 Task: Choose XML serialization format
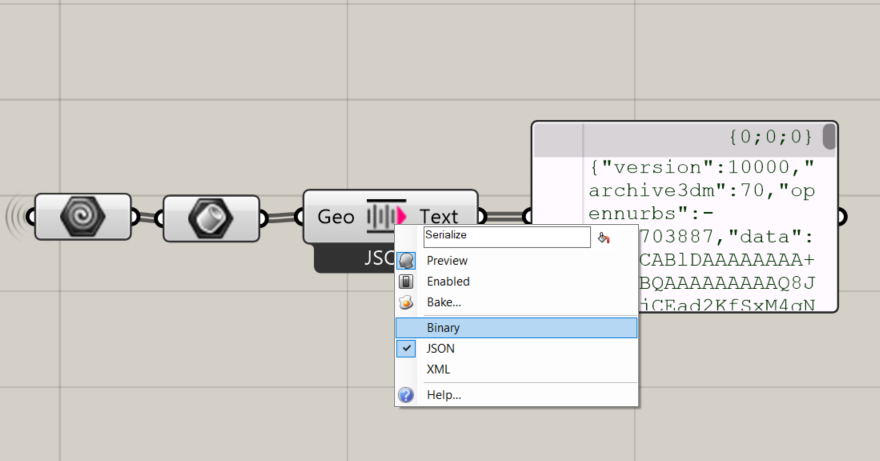[x=516, y=369]
